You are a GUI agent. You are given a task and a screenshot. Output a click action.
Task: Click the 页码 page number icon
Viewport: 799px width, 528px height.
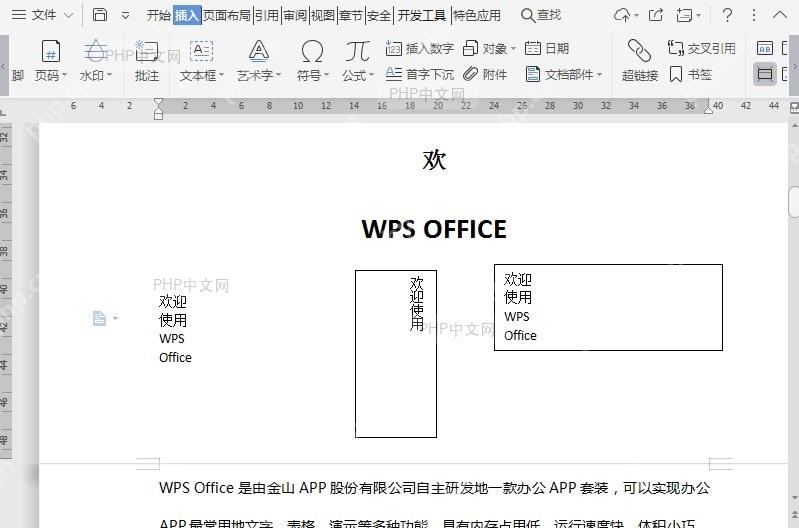pyautogui.click(x=50, y=51)
